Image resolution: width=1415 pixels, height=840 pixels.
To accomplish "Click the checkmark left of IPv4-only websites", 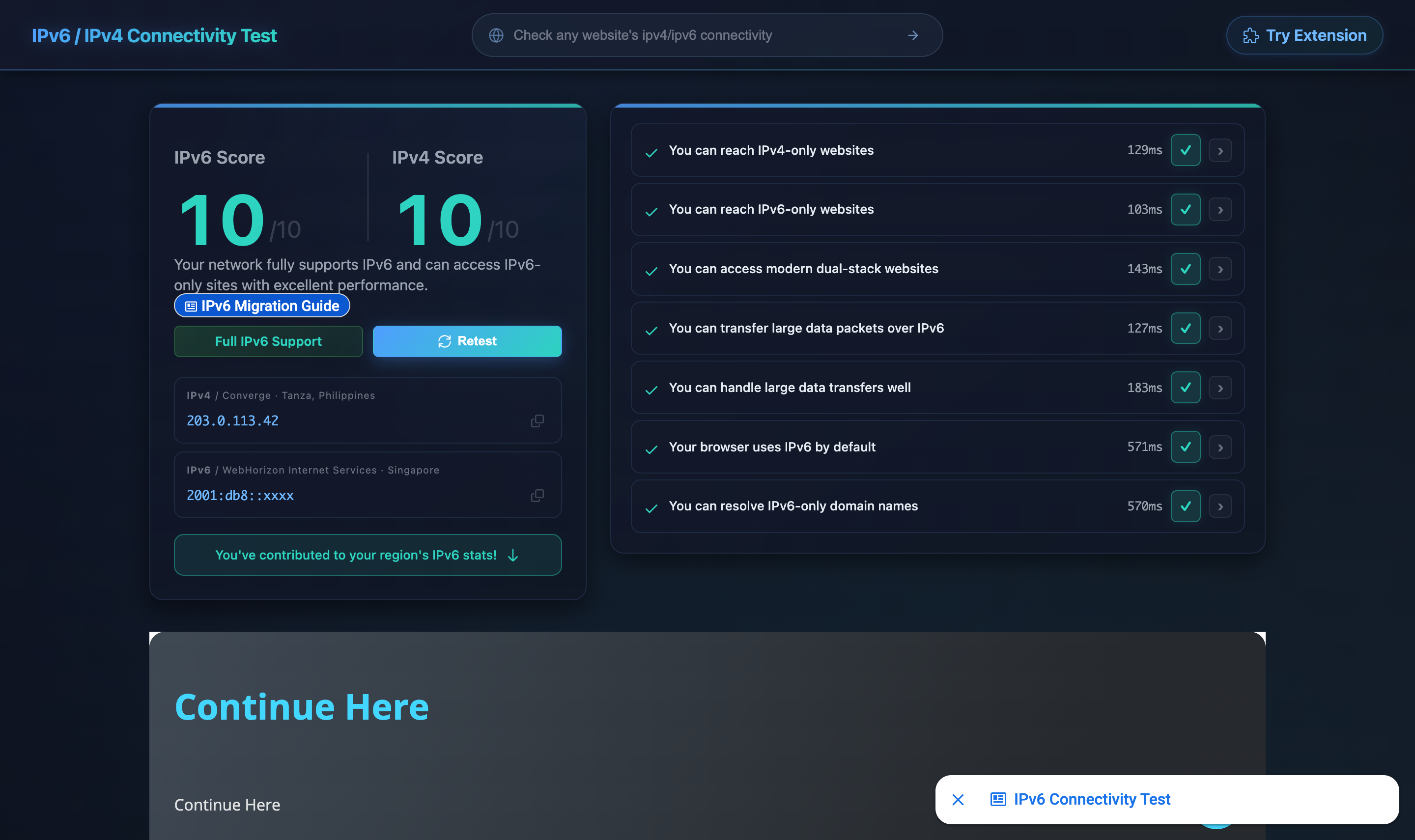I will click(x=651, y=152).
